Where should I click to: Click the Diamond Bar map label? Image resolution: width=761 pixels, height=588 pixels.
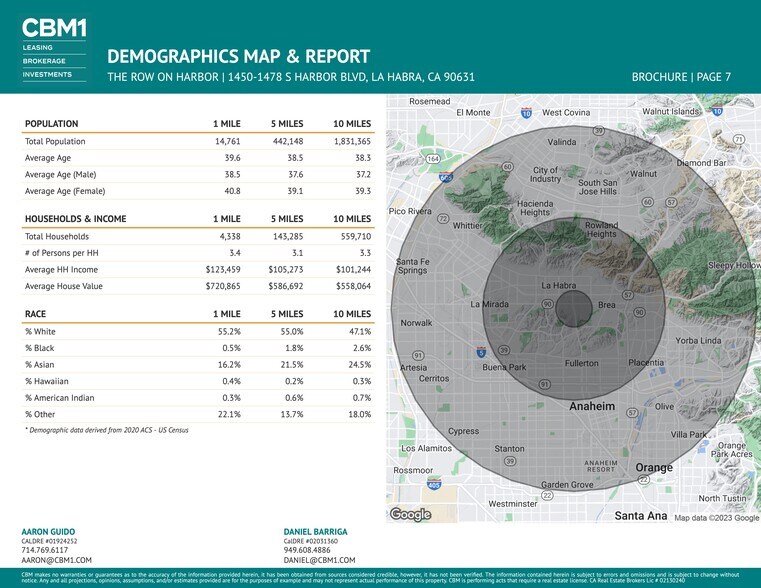701,163
